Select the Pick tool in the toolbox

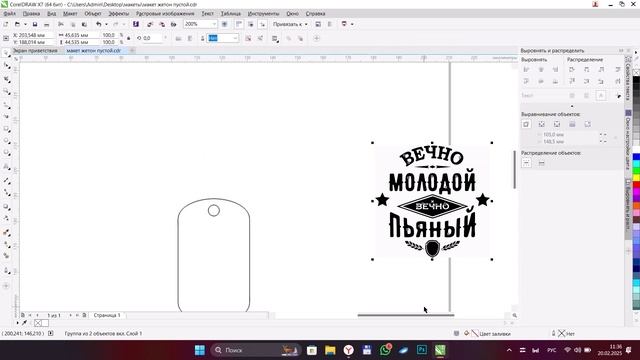(6, 53)
